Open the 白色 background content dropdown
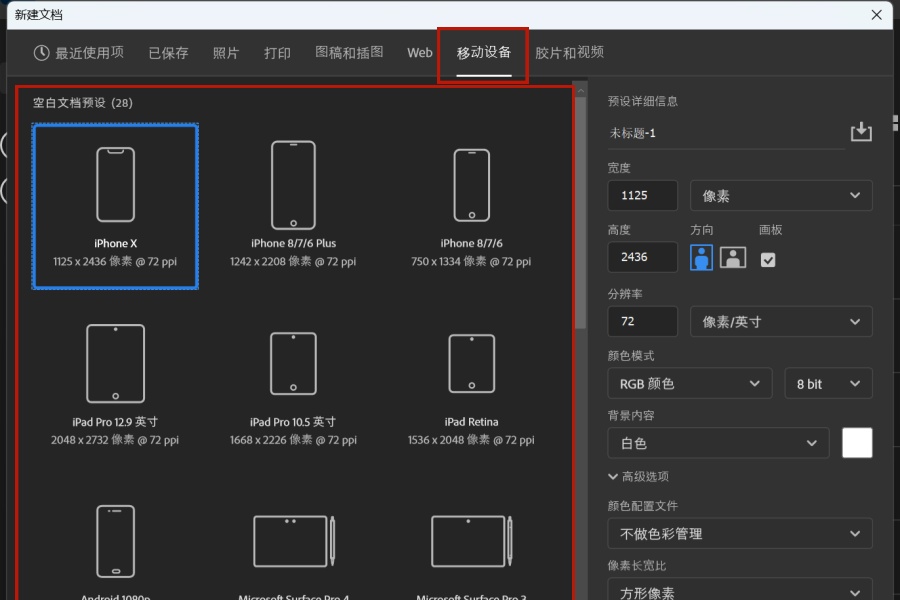 click(718, 443)
